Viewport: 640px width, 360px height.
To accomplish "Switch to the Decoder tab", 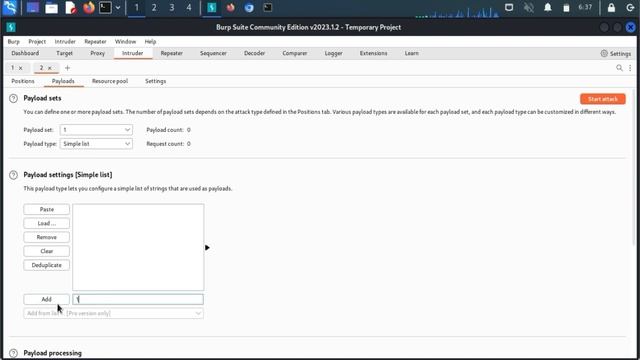I will coord(254,53).
